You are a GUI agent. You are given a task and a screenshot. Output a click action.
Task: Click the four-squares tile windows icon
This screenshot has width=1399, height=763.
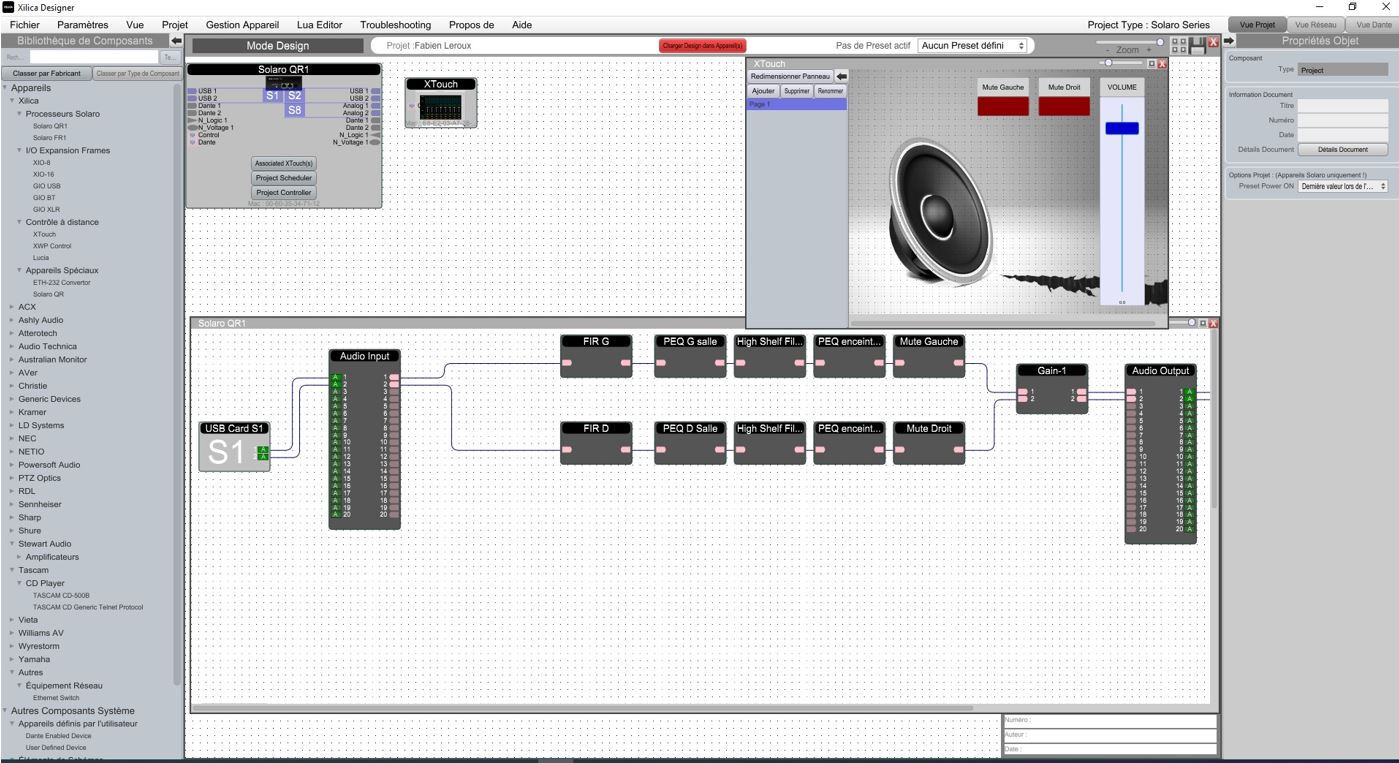tap(1179, 45)
